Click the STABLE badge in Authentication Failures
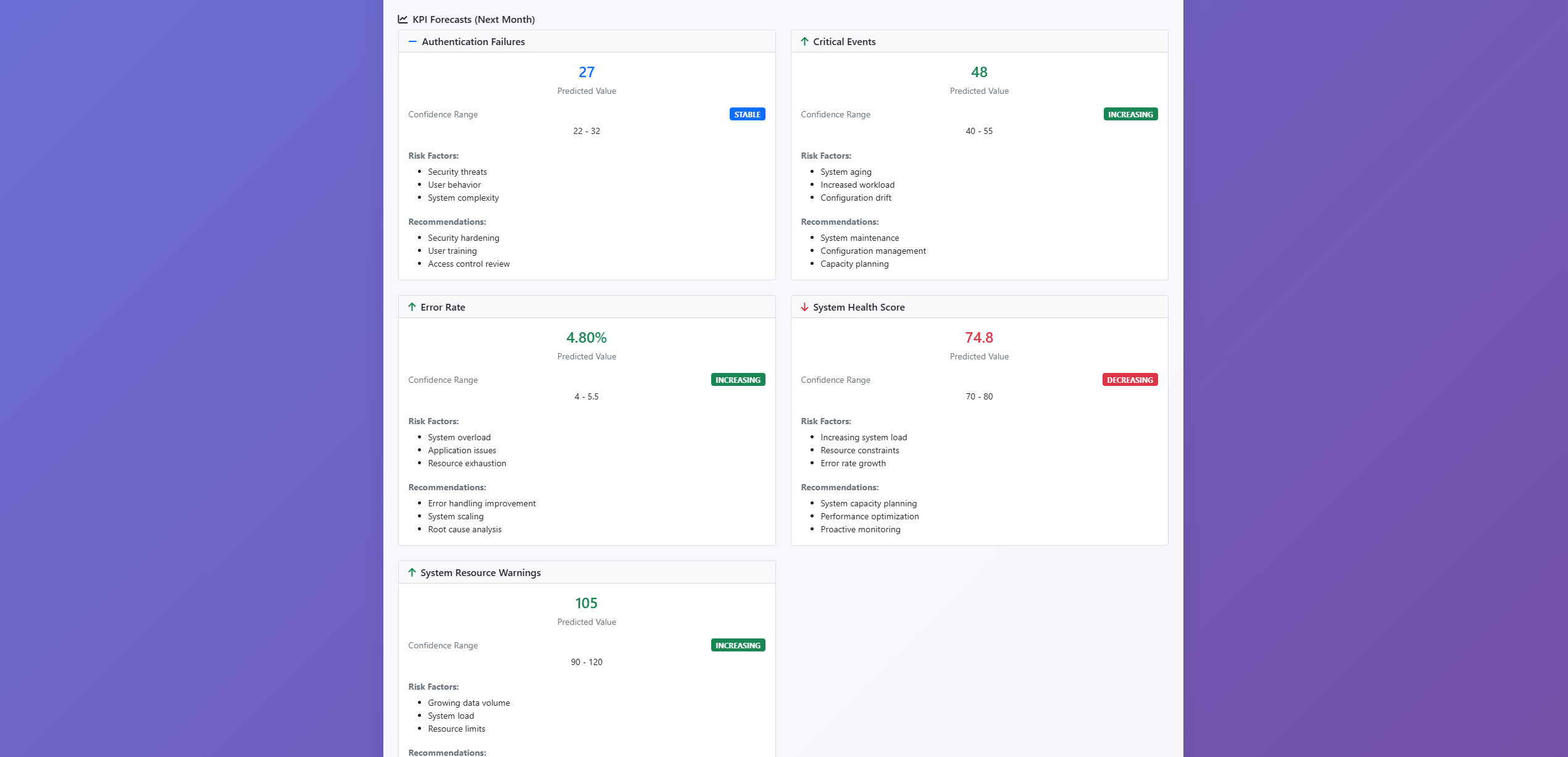1568x757 pixels. click(x=747, y=114)
